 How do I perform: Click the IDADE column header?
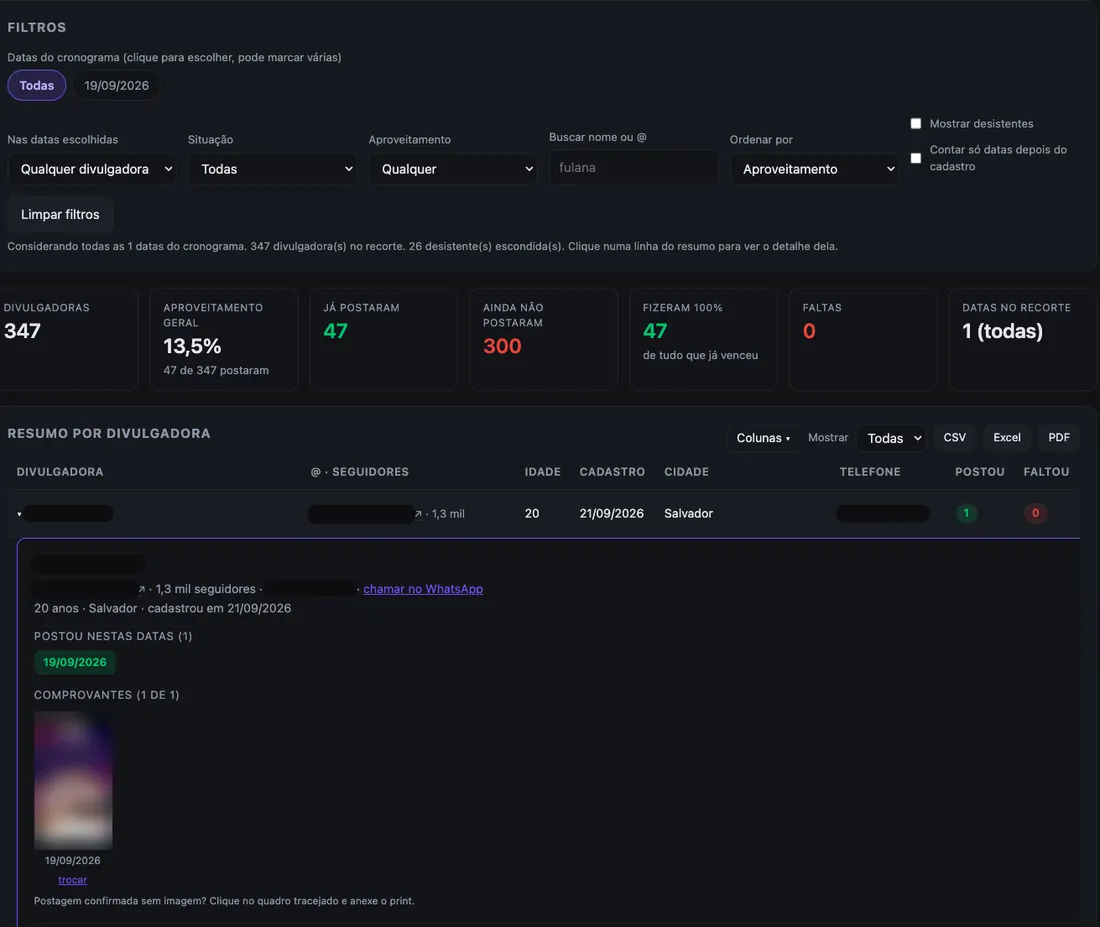(x=542, y=472)
